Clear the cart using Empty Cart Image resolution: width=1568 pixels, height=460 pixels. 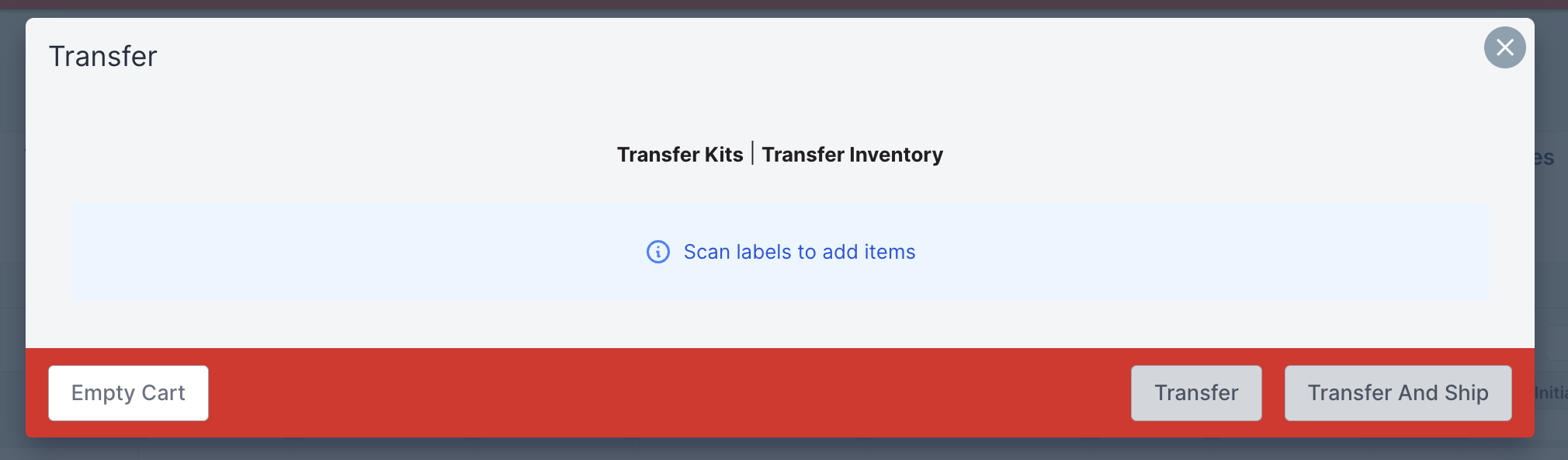coord(128,393)
